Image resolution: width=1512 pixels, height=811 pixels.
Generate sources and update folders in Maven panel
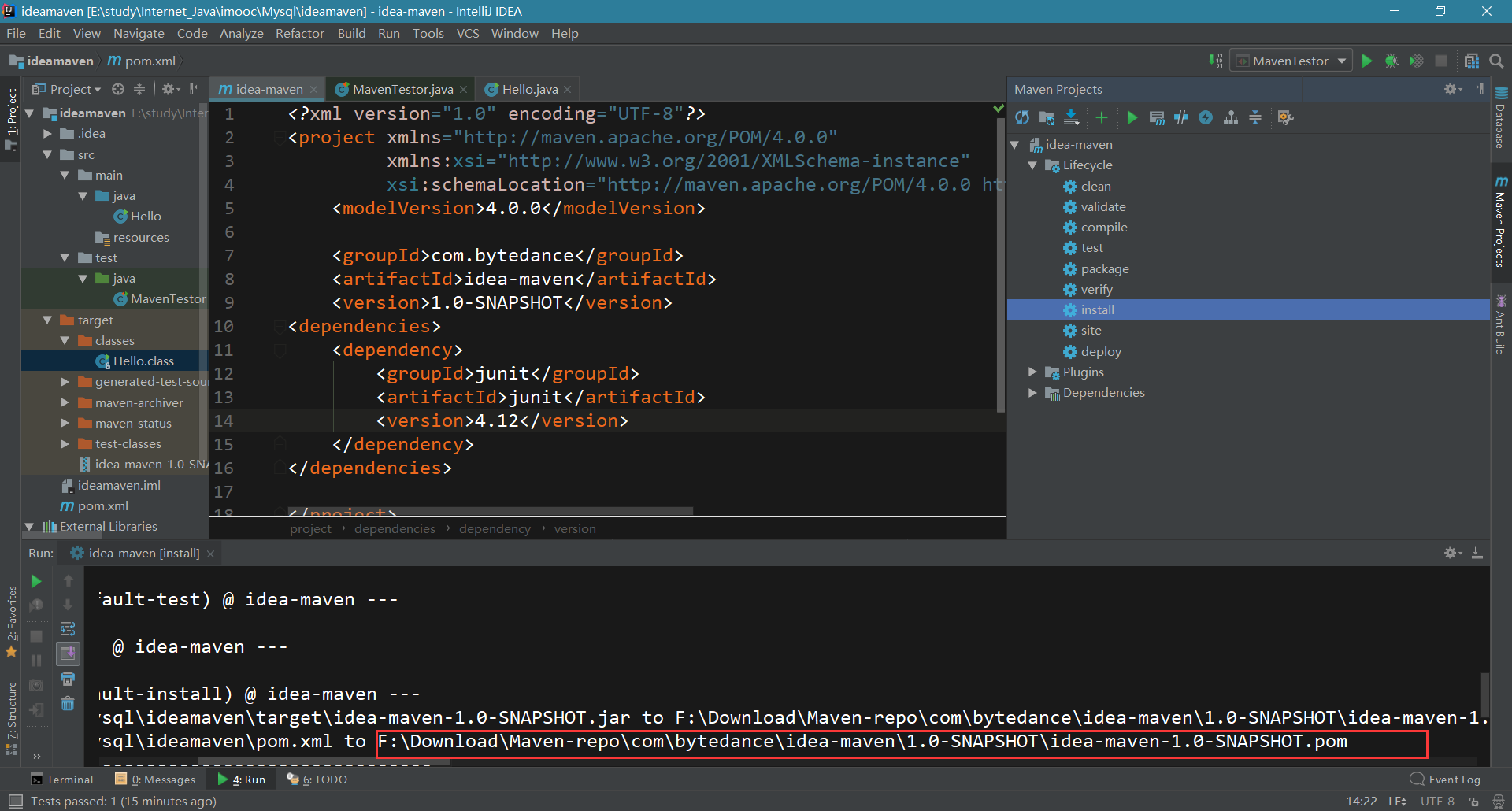1047,117
